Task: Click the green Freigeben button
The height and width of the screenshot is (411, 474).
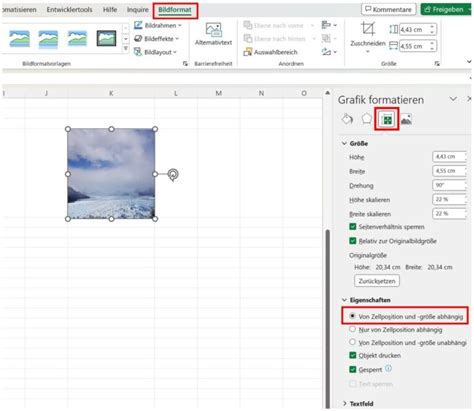Action: [445, 9]
